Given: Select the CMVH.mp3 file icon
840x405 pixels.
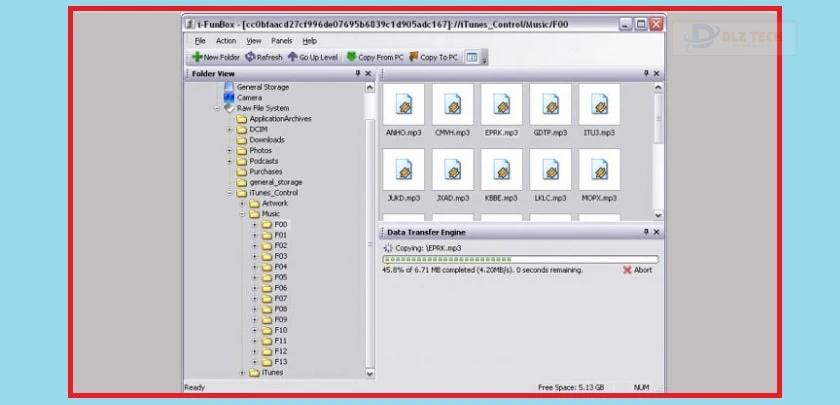Looking at the screenshot, I should (453, 104).
